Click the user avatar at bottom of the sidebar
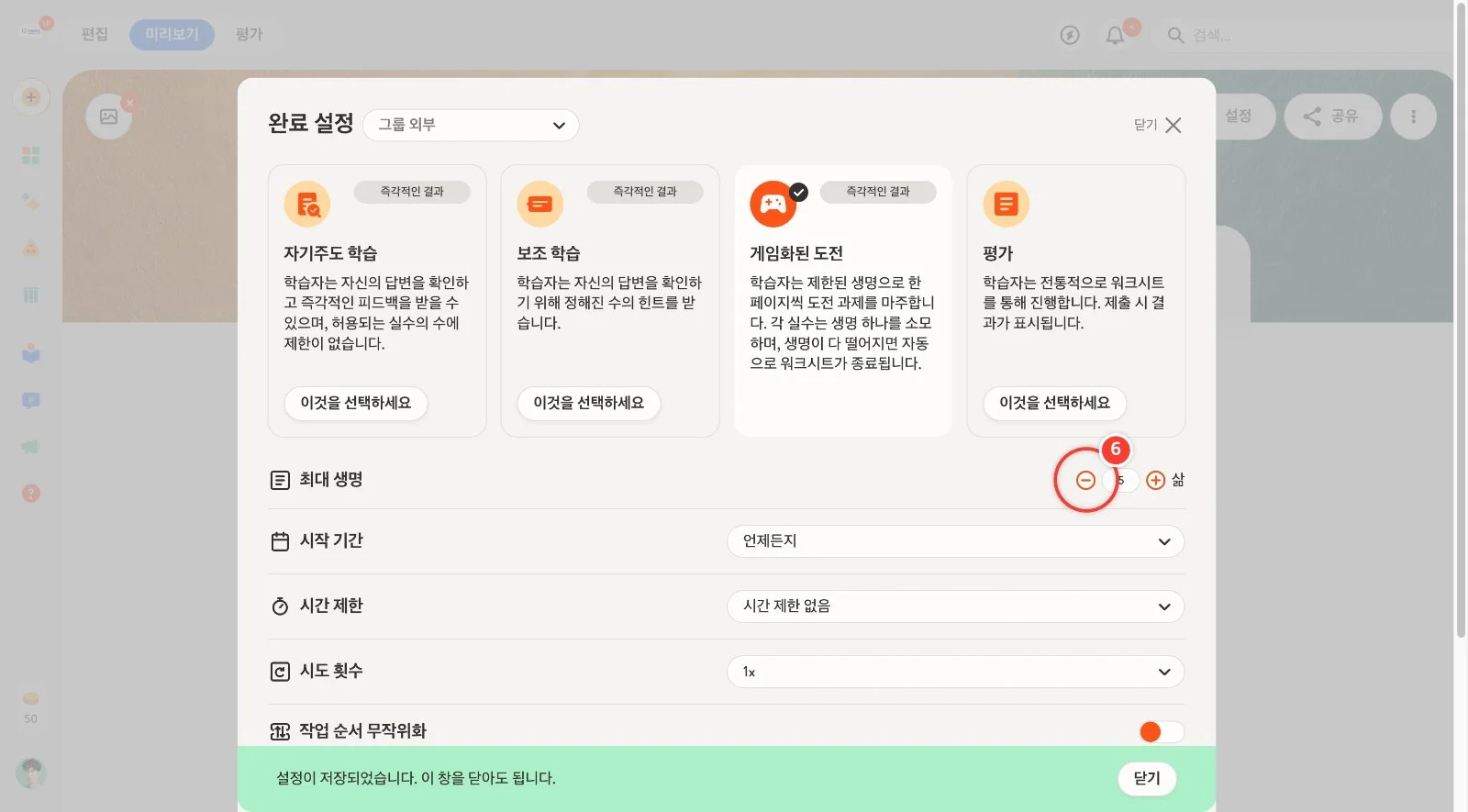1468x812 pixels. (x=31, y=773)
